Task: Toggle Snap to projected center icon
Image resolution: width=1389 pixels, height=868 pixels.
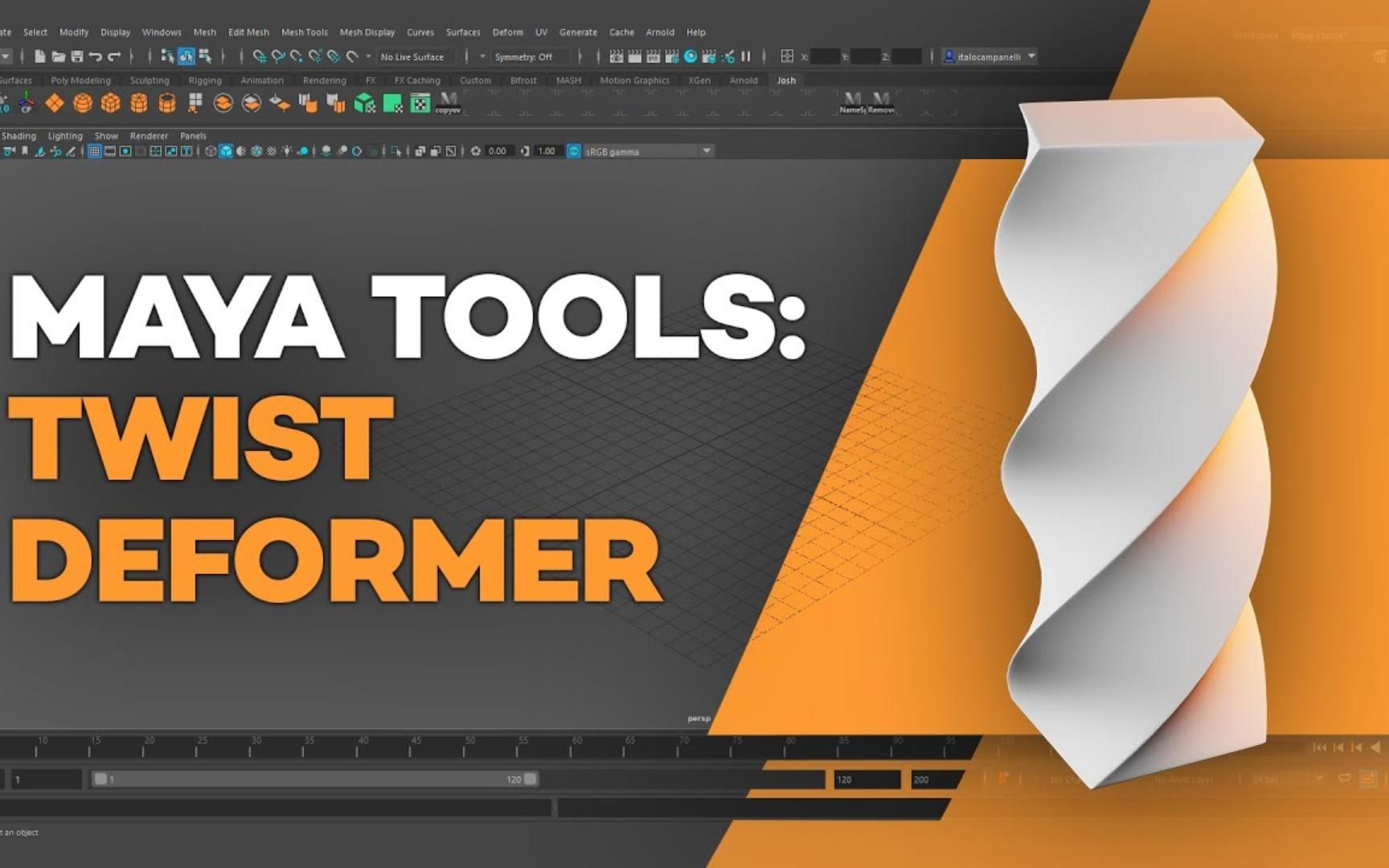Action: [x=315, y=56]
